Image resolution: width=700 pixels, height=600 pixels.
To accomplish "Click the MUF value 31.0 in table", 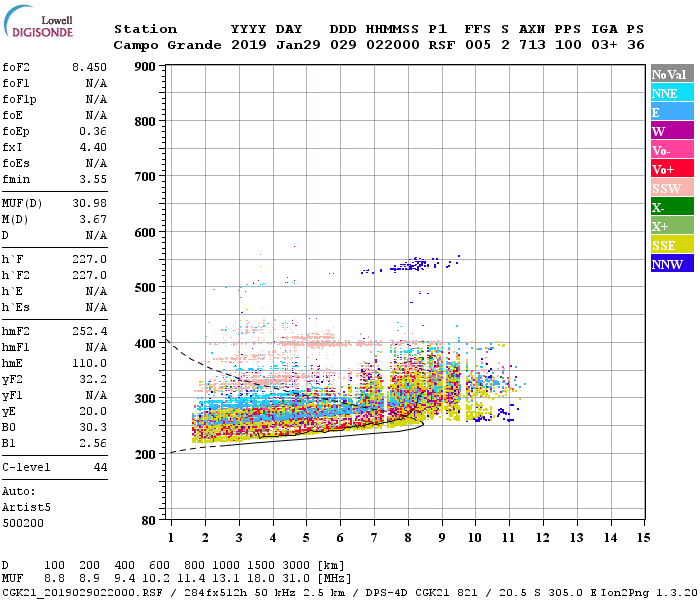I will pyautogui.click(x=296, y=579).
